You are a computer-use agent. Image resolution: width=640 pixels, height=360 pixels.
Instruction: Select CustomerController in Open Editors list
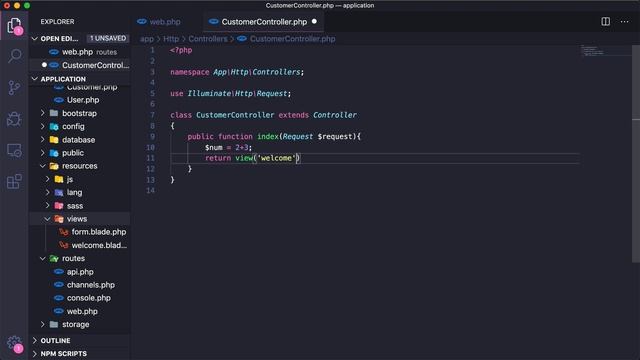[80, 65]
